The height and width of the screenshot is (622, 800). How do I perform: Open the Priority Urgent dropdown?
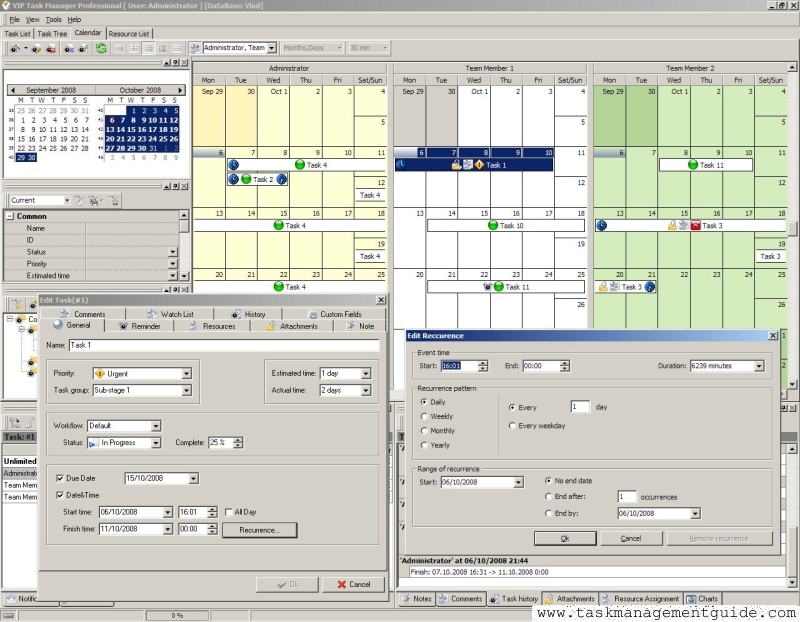(x=187, y=374)
